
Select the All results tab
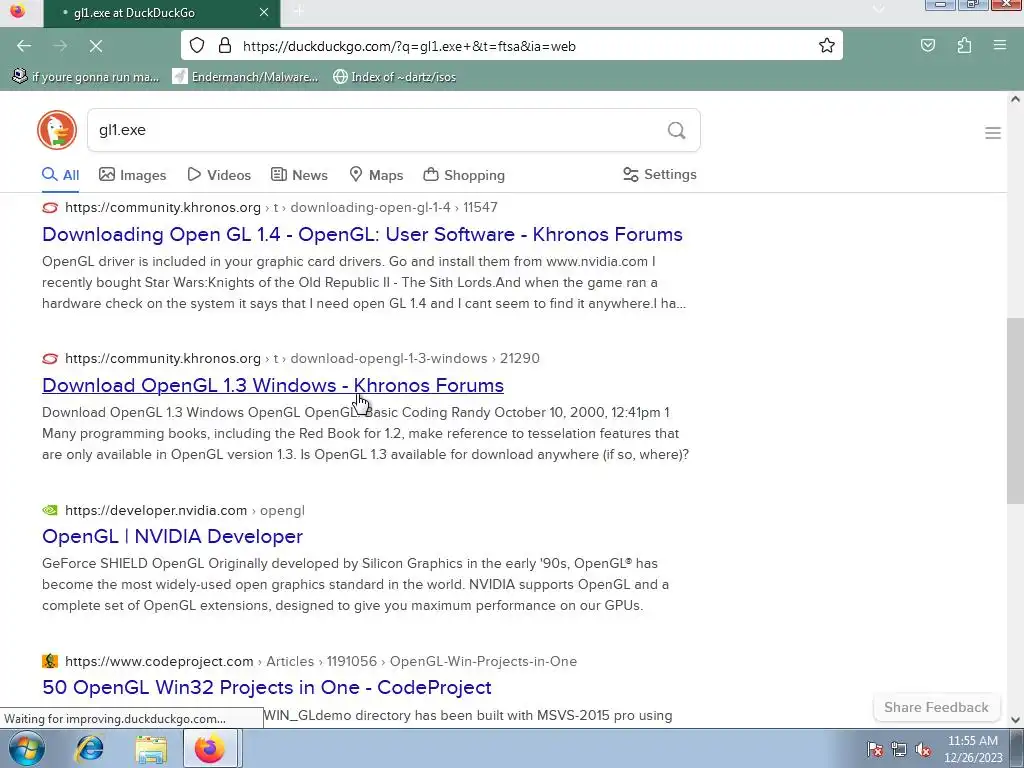61,175
